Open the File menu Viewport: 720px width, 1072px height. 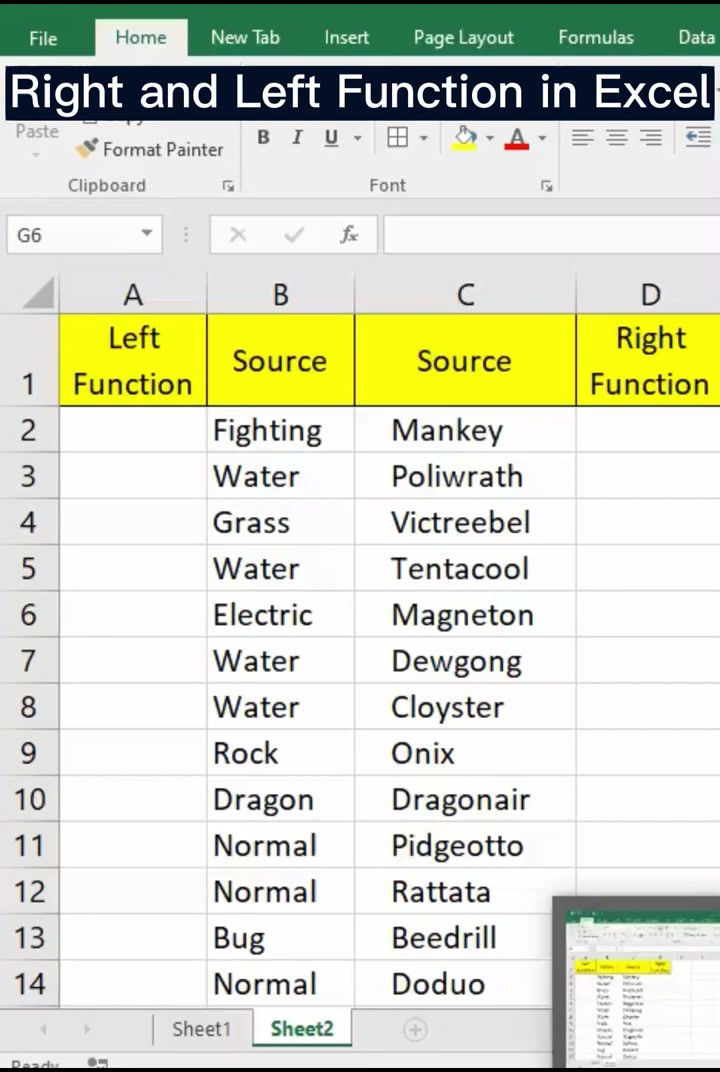pos(43,38)
